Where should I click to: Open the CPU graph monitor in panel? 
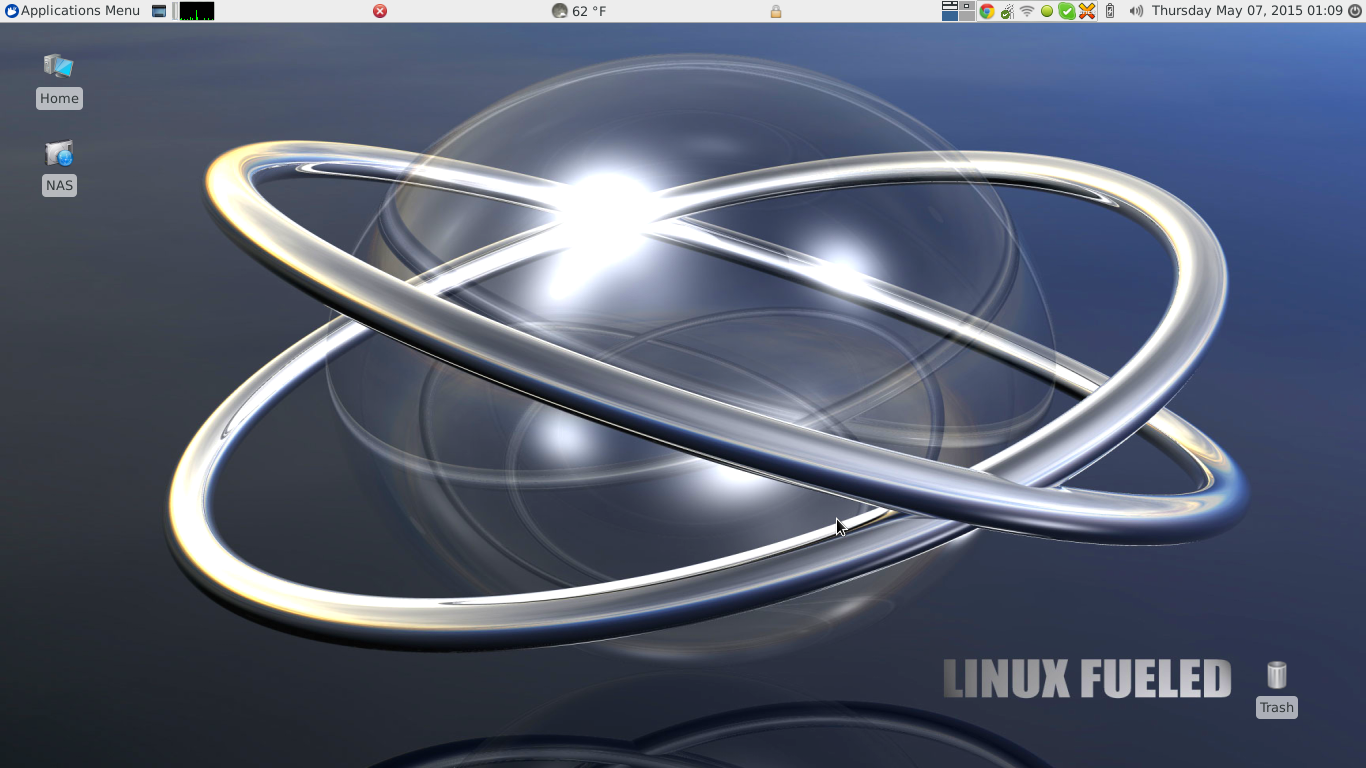coord(197,11)
